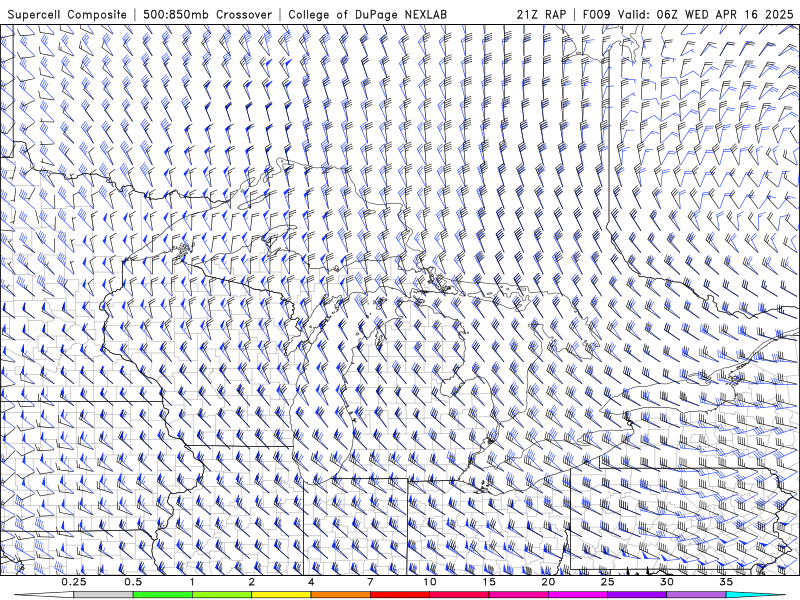Click the 'F009 Valid: 06Z WED APR 16 2025' text
The height and width of the screenshot is (600, 800).
688,14
